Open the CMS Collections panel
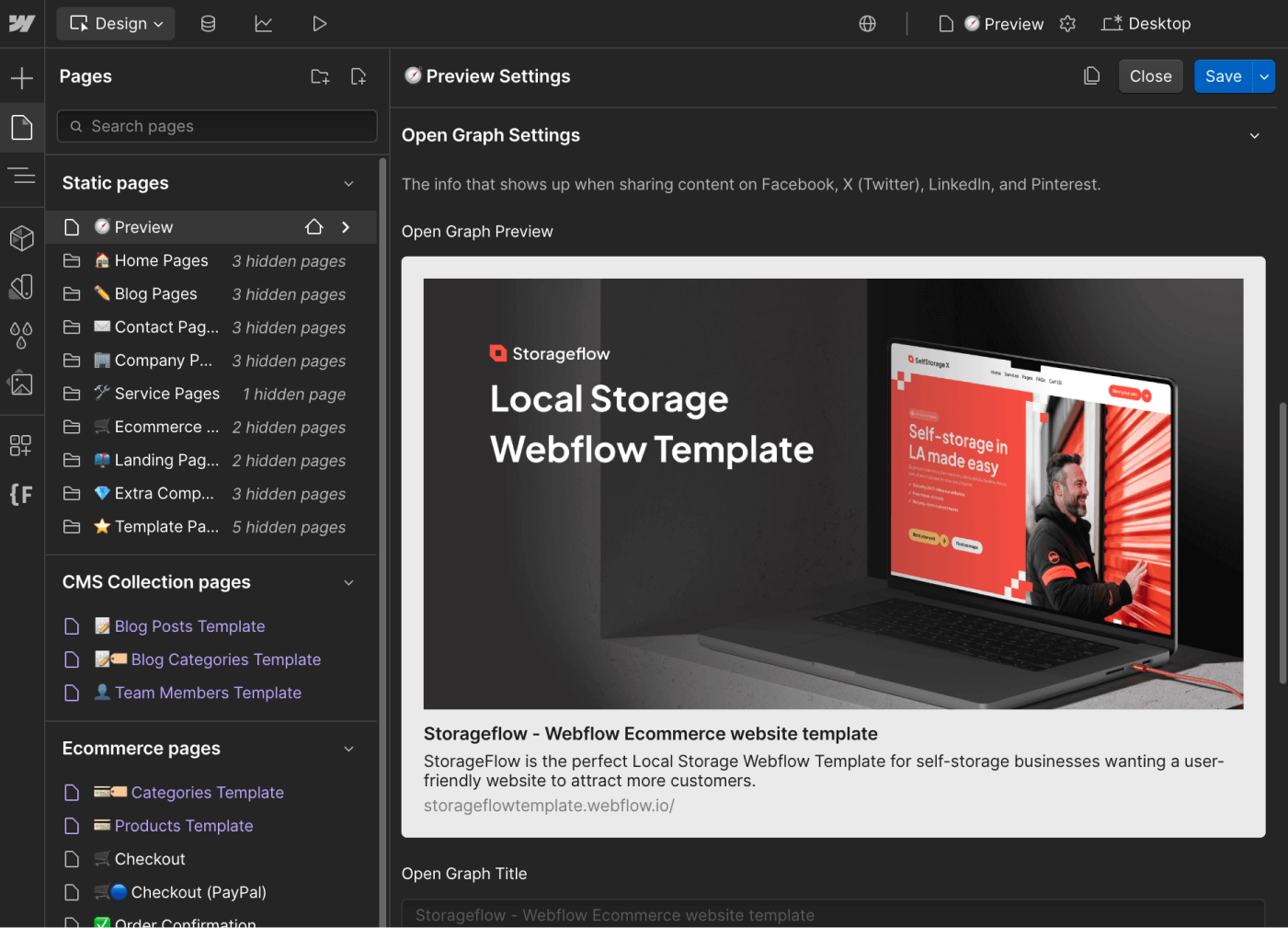Viewport: 1288px width, 928px height. 208,23
